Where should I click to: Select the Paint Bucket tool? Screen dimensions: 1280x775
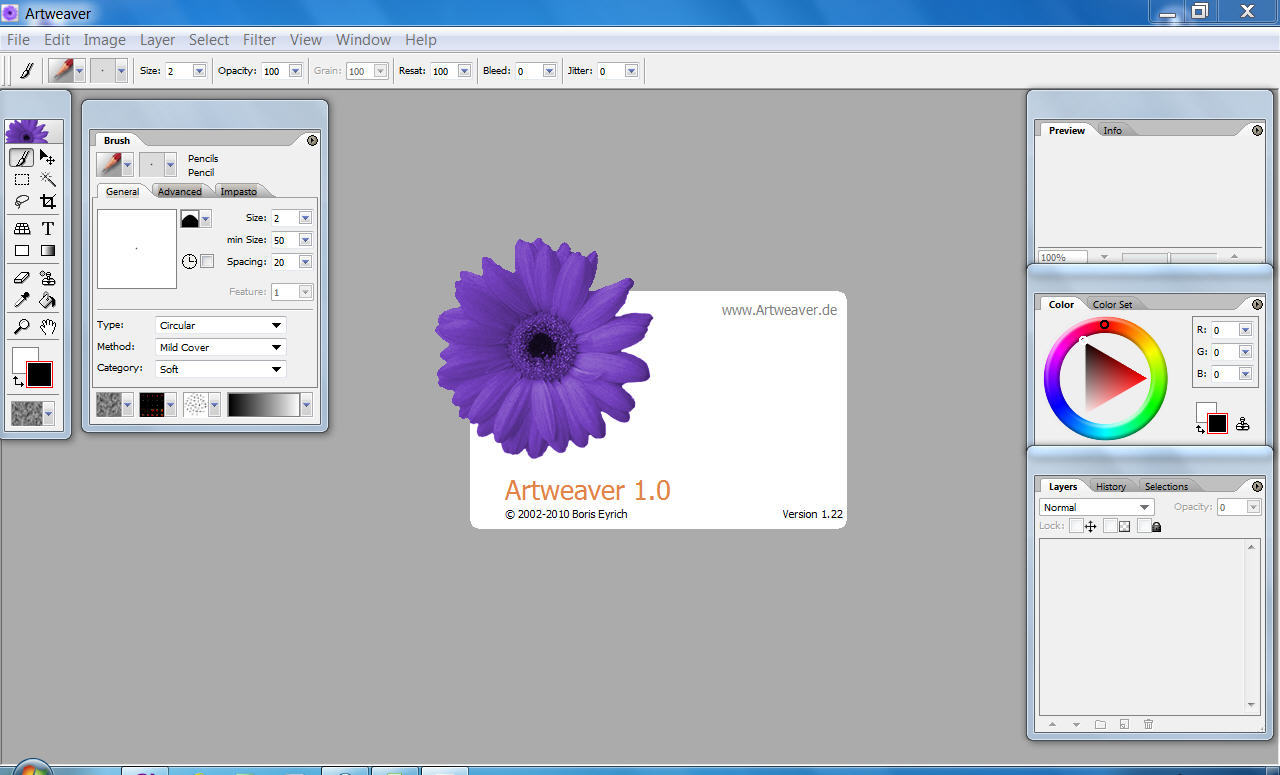point(46,301)
